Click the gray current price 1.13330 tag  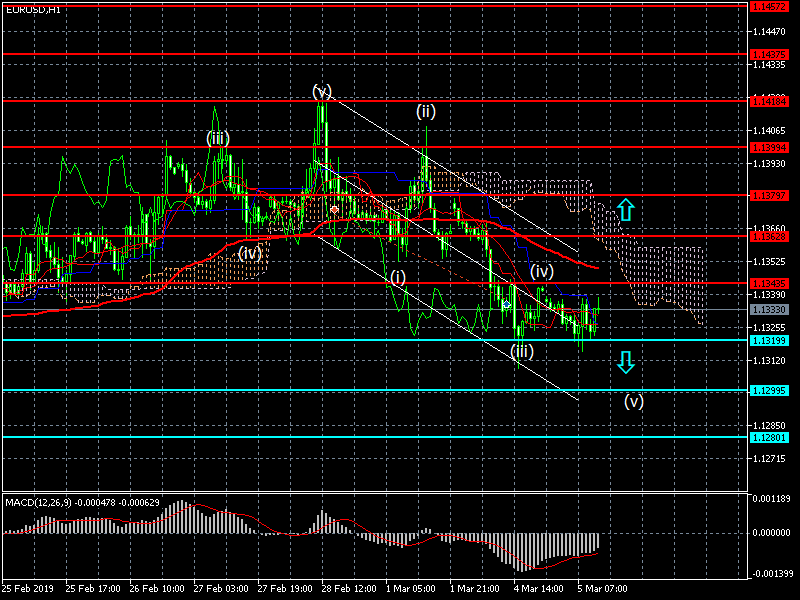[x=769, y=310]
